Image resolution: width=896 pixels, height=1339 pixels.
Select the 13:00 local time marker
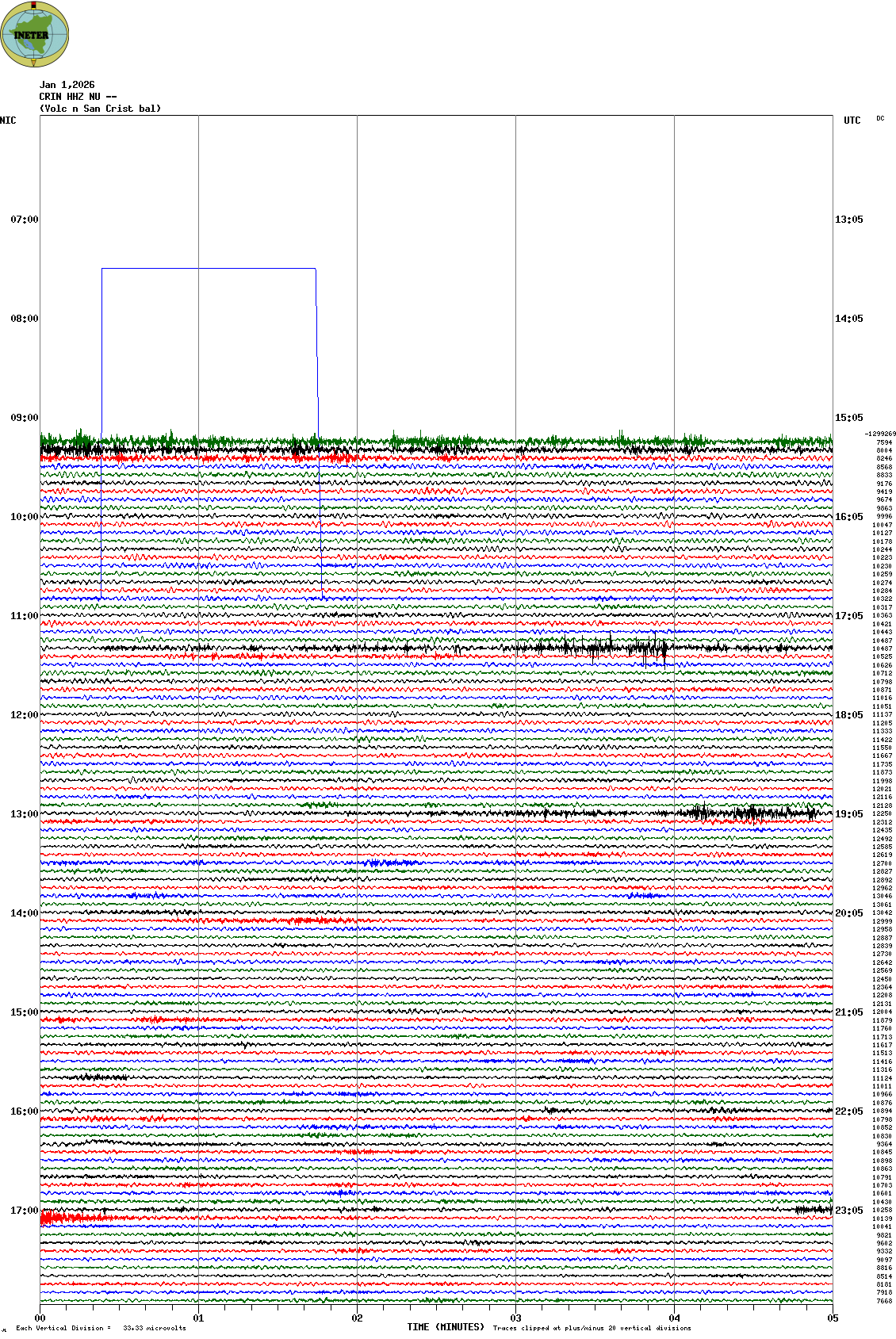pyautogui.click(x=24, y=814)
